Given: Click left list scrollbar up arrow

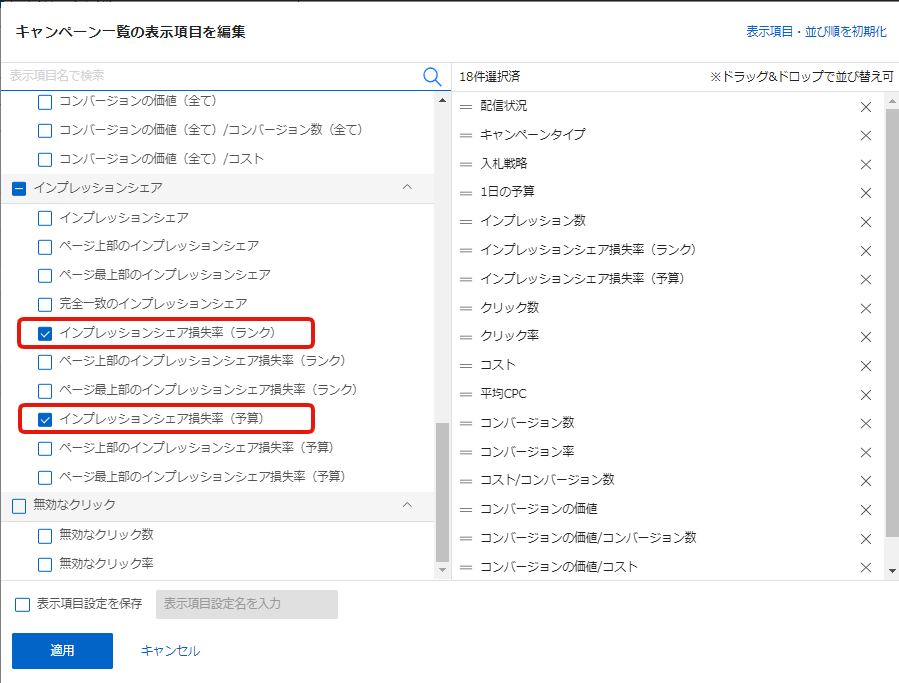Looking at the screenshot, I should coord(442,100).
